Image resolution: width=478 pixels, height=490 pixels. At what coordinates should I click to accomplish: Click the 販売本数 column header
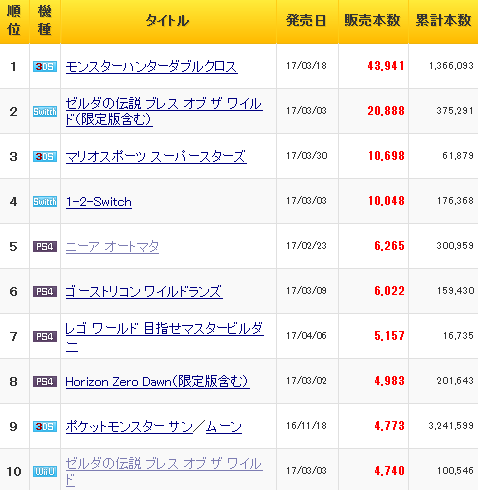(x=372, y=21)
